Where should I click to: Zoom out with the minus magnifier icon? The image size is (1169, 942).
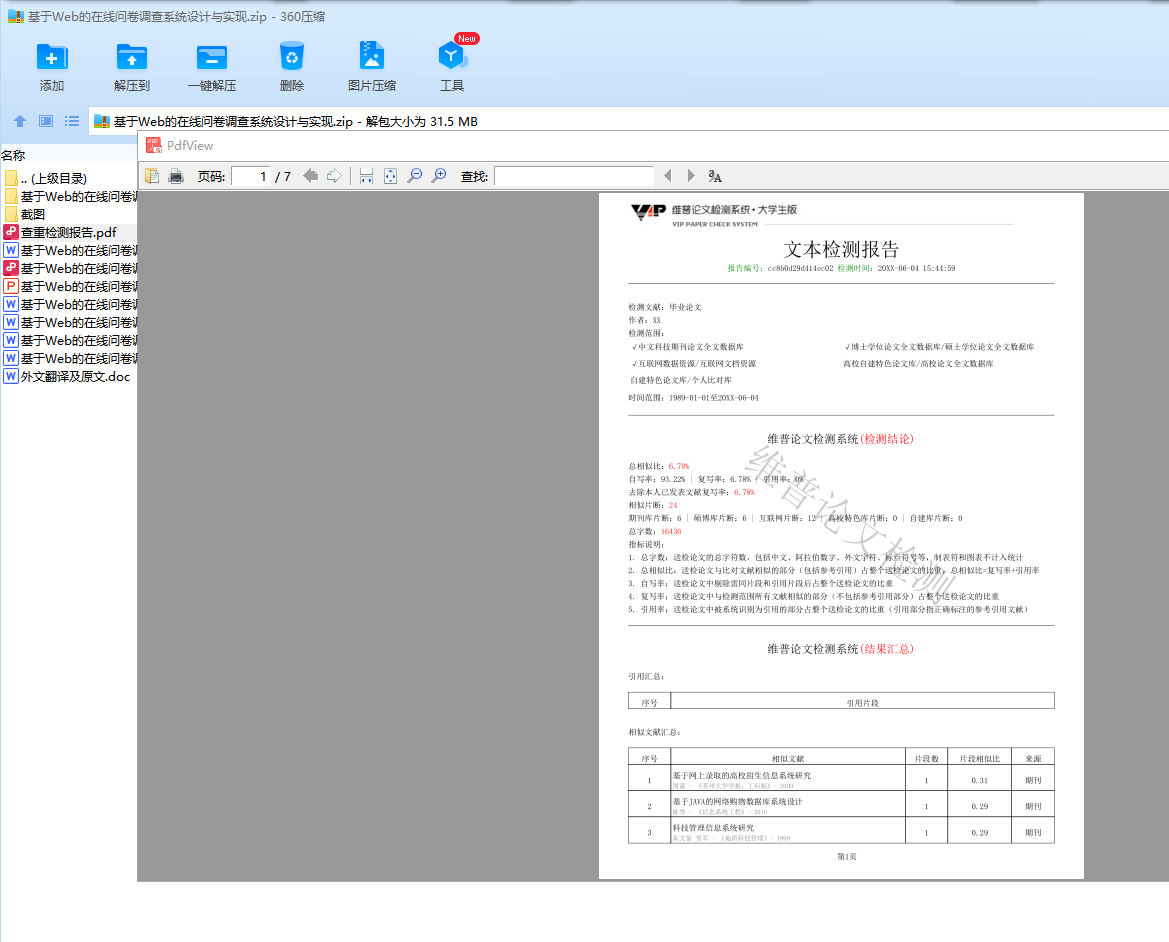pos(415,176)
